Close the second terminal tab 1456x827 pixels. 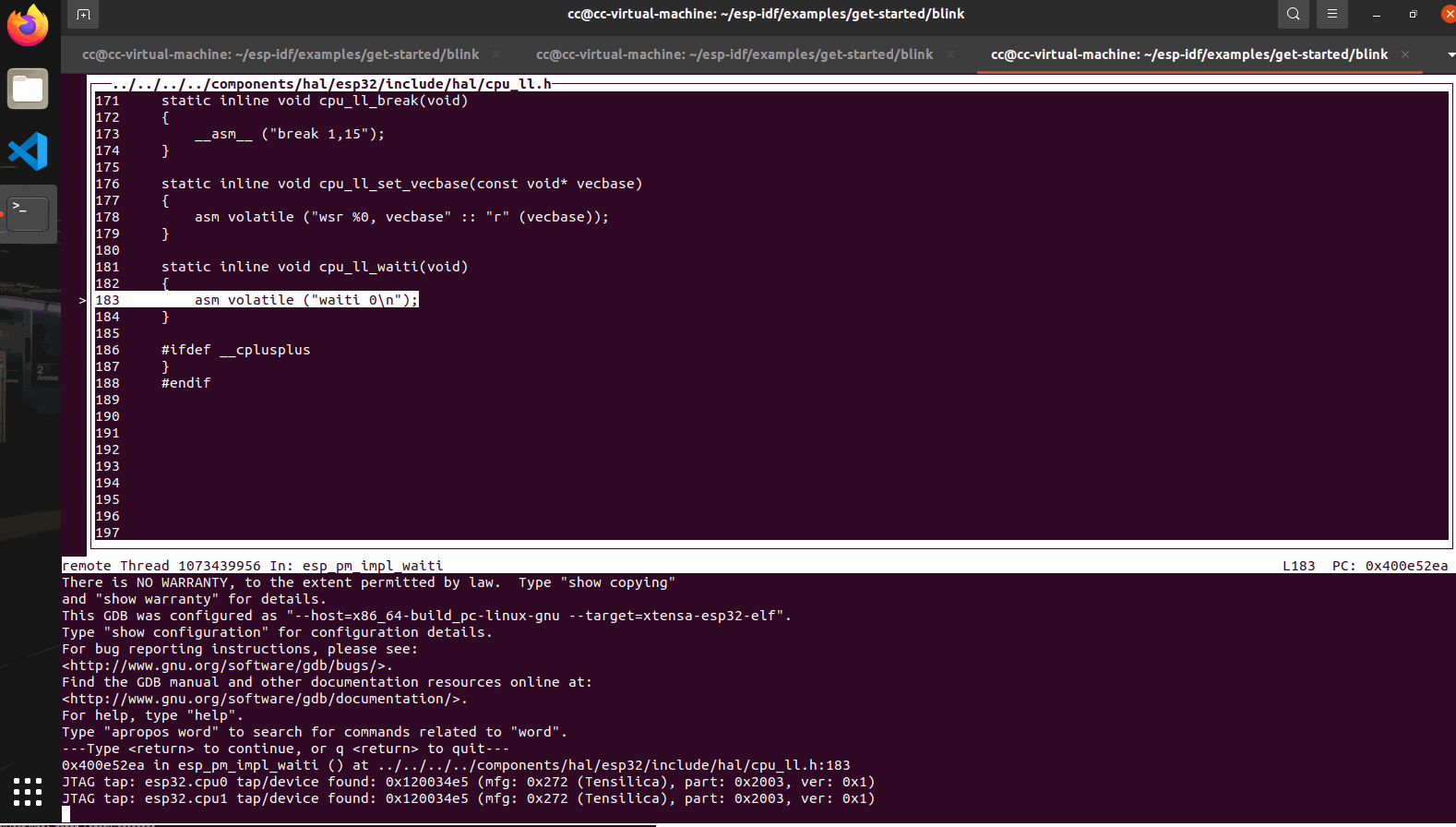click(950, 54)
